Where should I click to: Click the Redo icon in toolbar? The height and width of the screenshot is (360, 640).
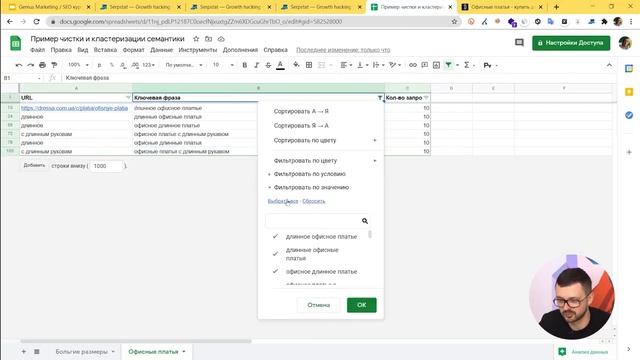pyautogui.click(x=31, y=65)
